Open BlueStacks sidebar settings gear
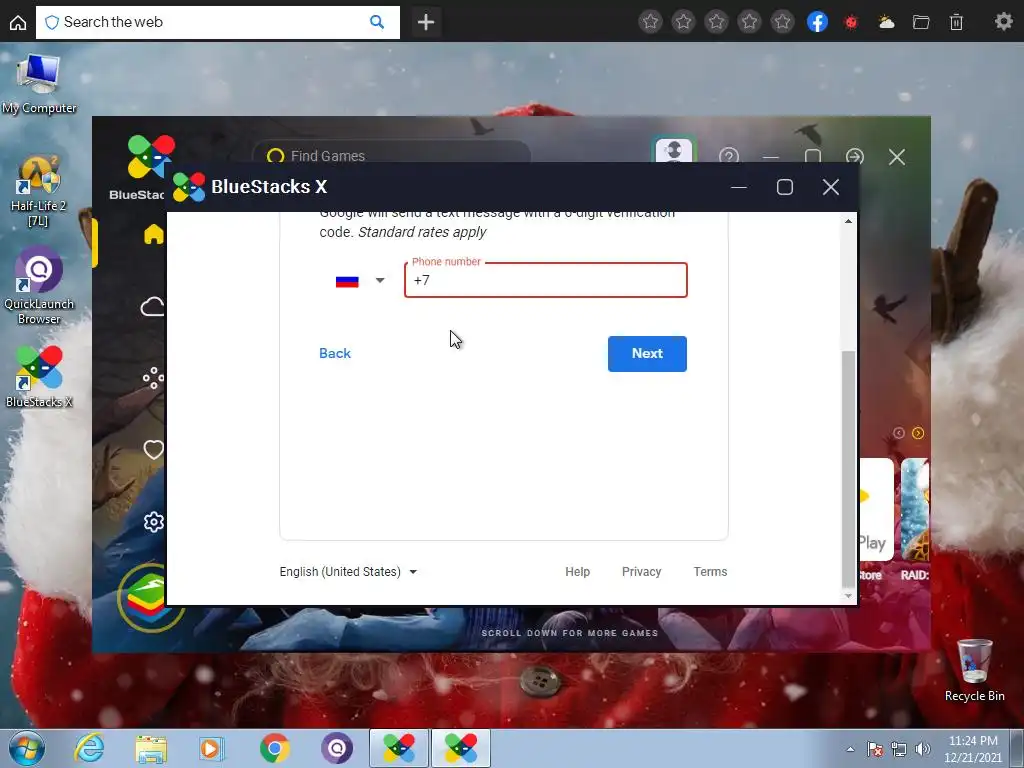This screenshot has width=1024, height=768. tap(153, 522)
